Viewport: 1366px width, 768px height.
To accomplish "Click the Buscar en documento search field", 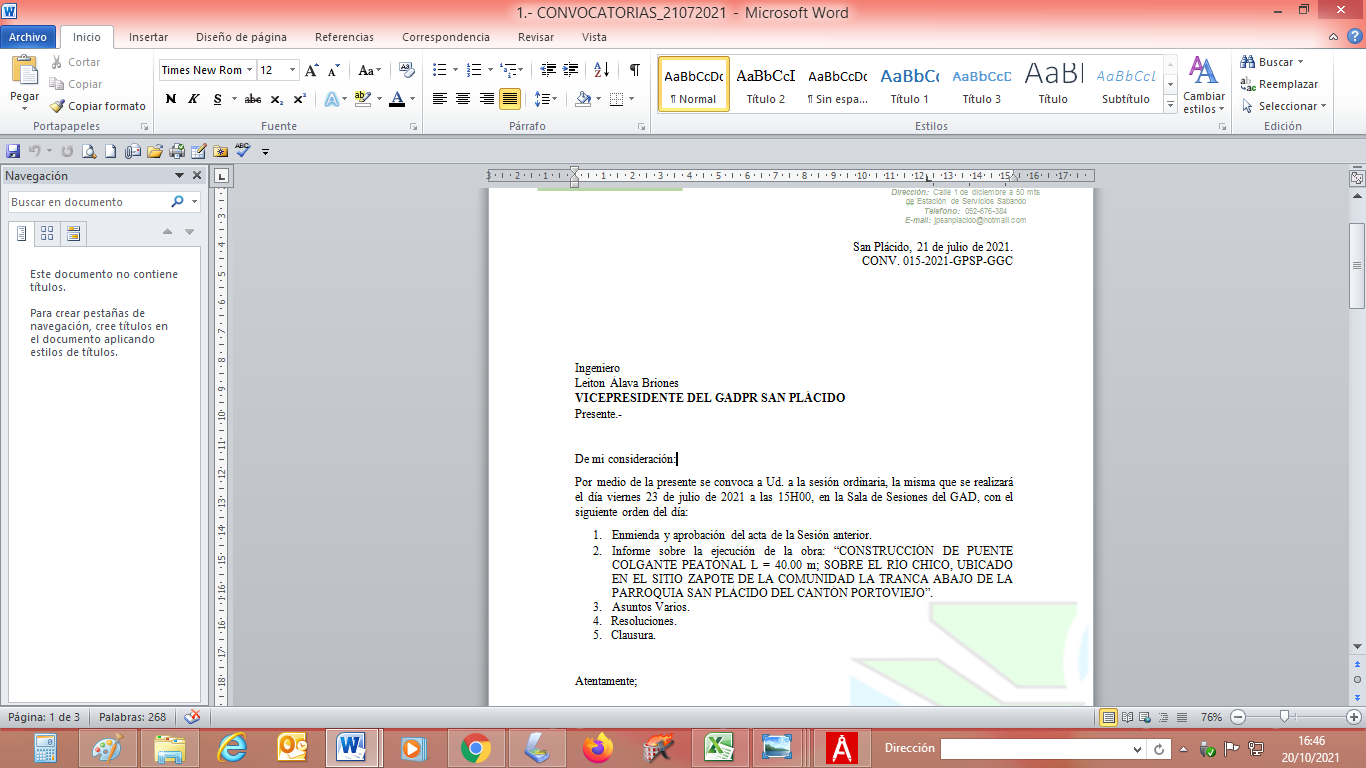I will pyautogui.click(x=88, y=202).
